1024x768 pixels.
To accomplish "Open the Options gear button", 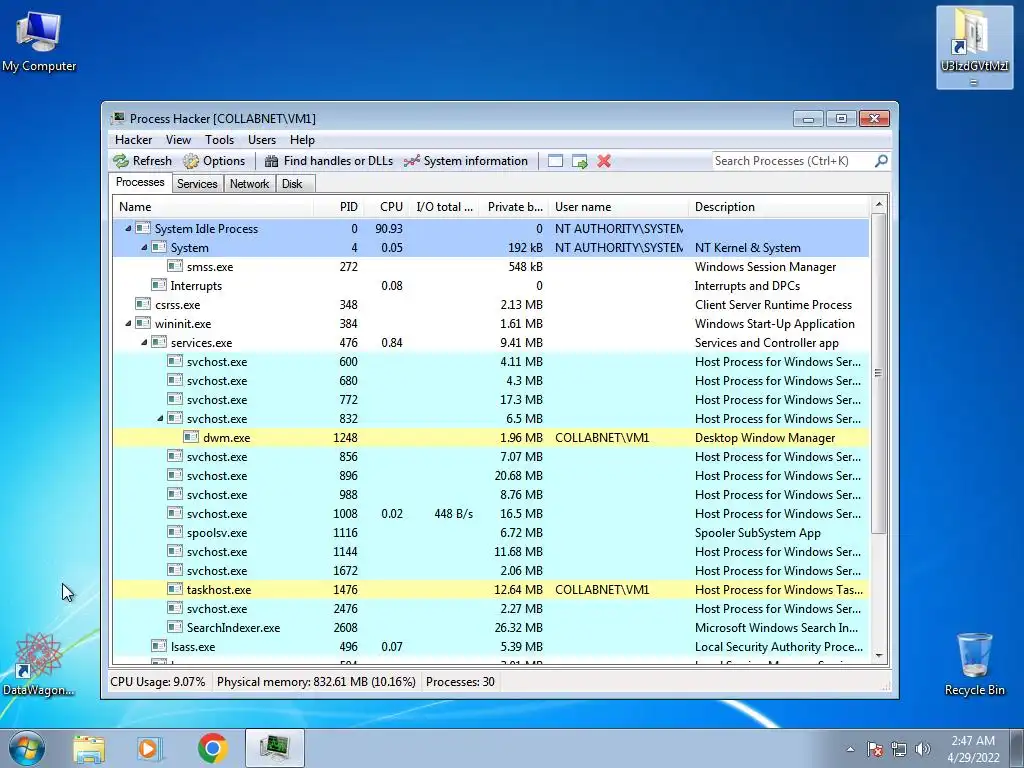I will point(214,161).
